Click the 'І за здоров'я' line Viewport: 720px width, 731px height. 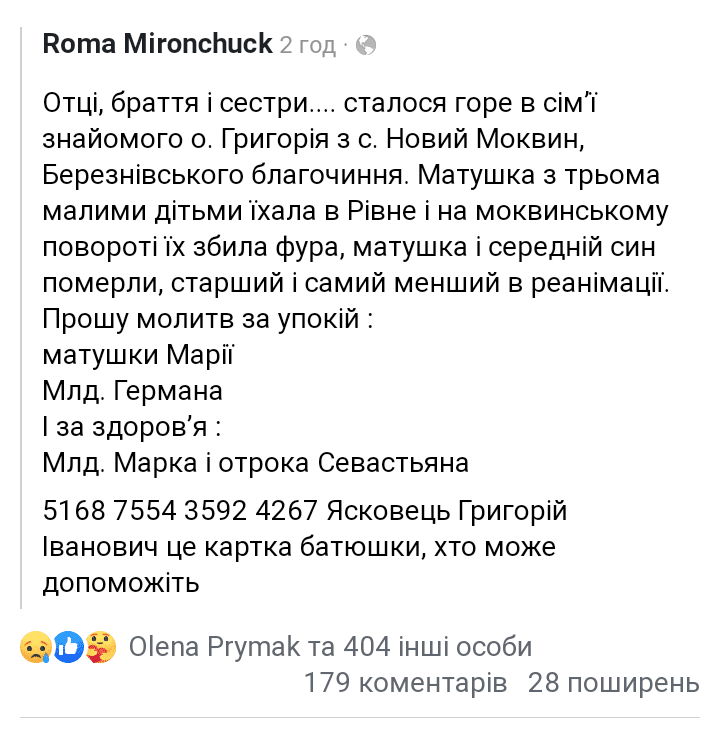pos(132,427)
